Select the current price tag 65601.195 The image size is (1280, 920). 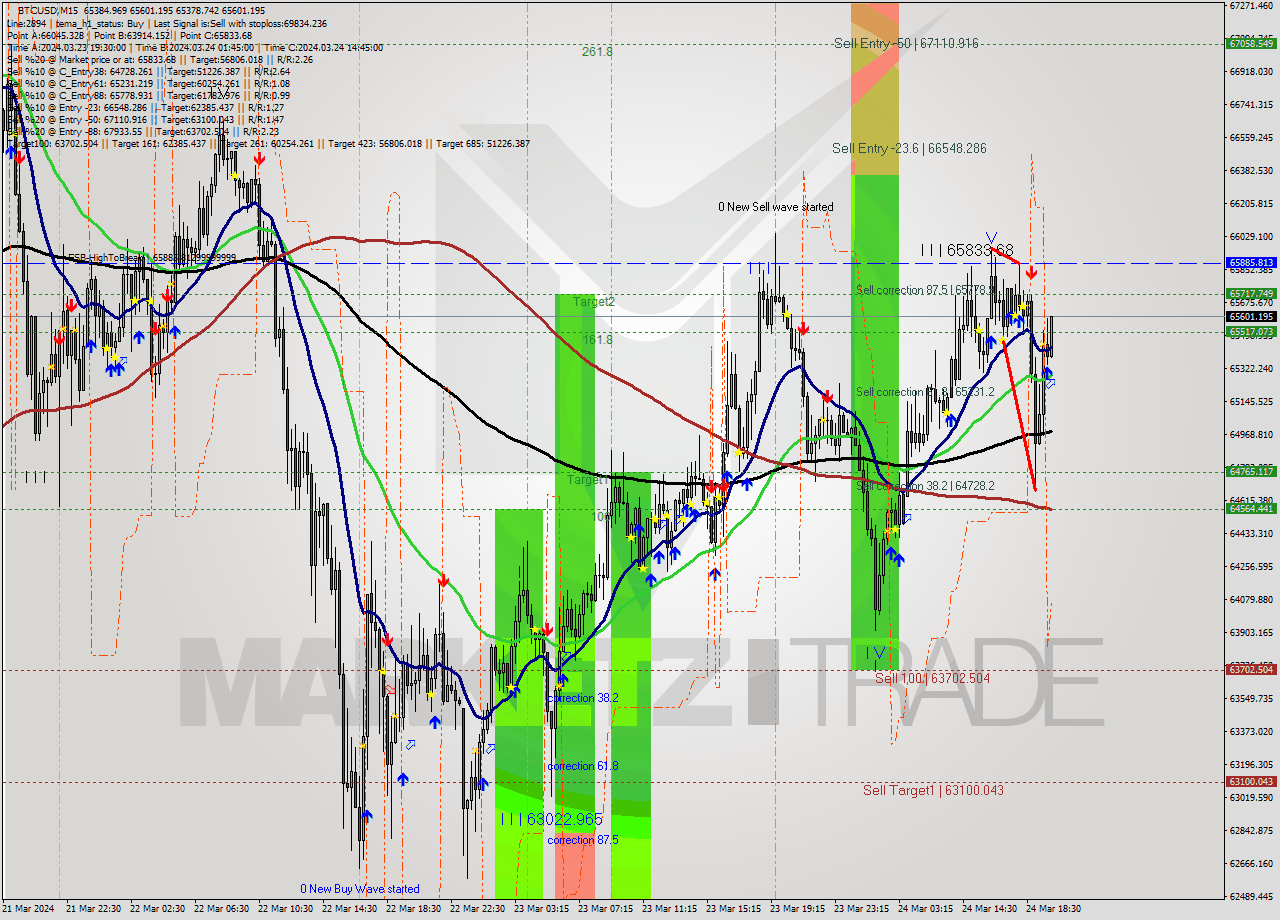click(x=1251, y=317)
